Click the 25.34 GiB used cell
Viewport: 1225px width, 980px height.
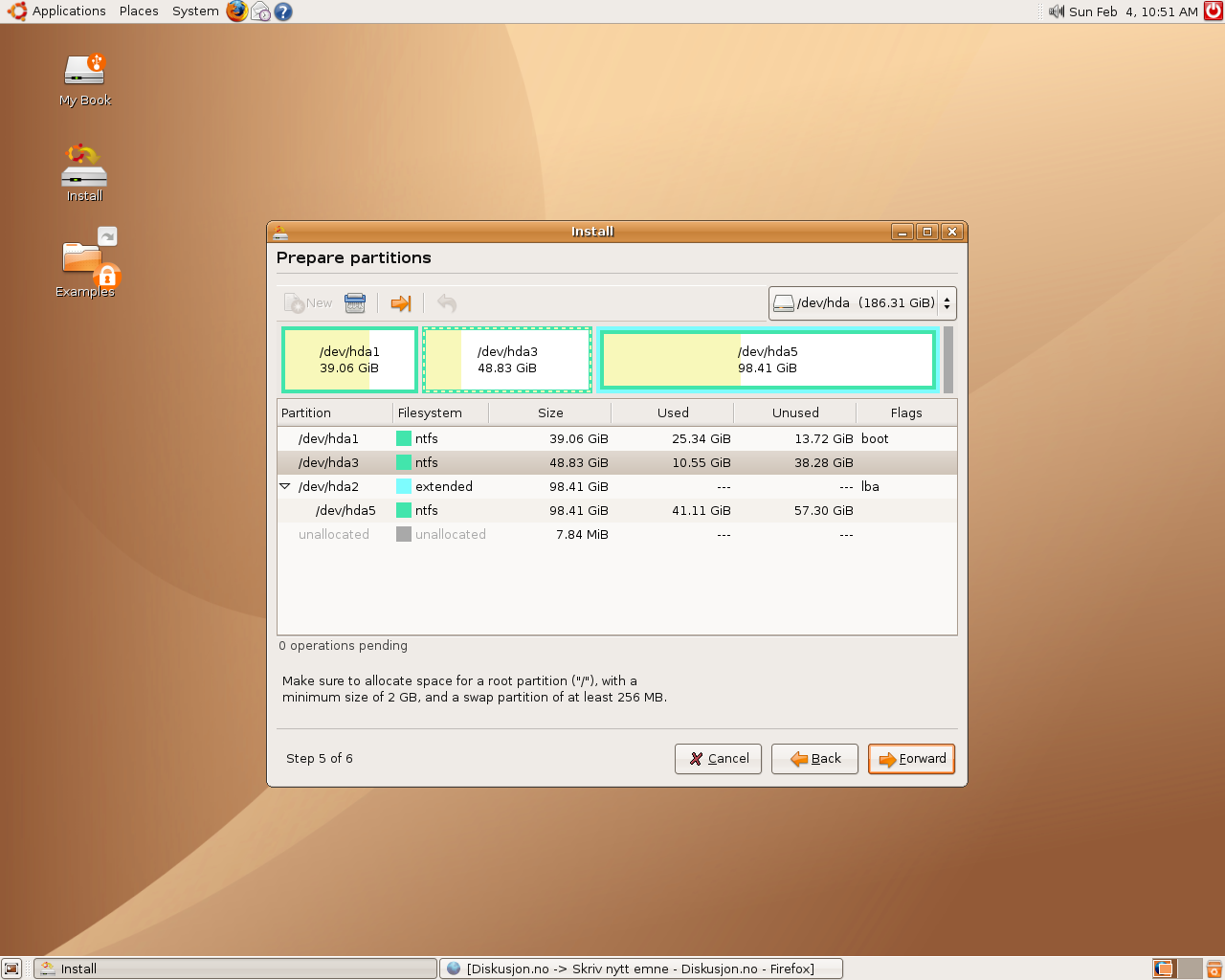pyautogui.click(x=702, y=439)
